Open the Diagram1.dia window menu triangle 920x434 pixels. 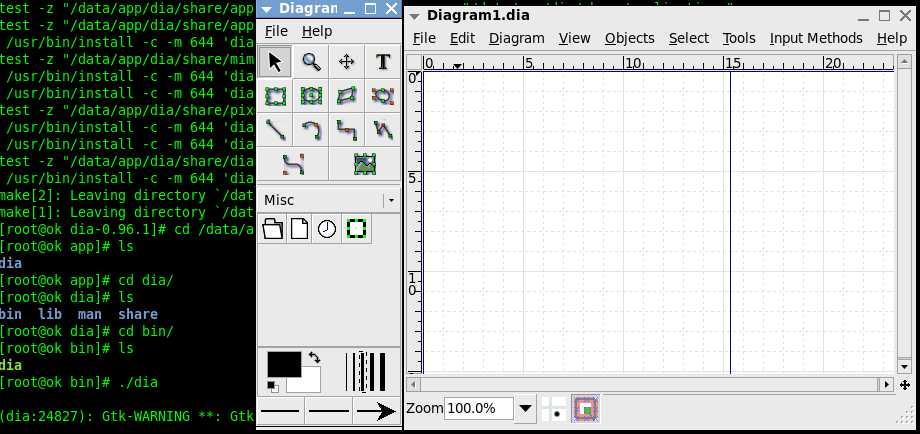pyautogui.click(x=415, y=16)
